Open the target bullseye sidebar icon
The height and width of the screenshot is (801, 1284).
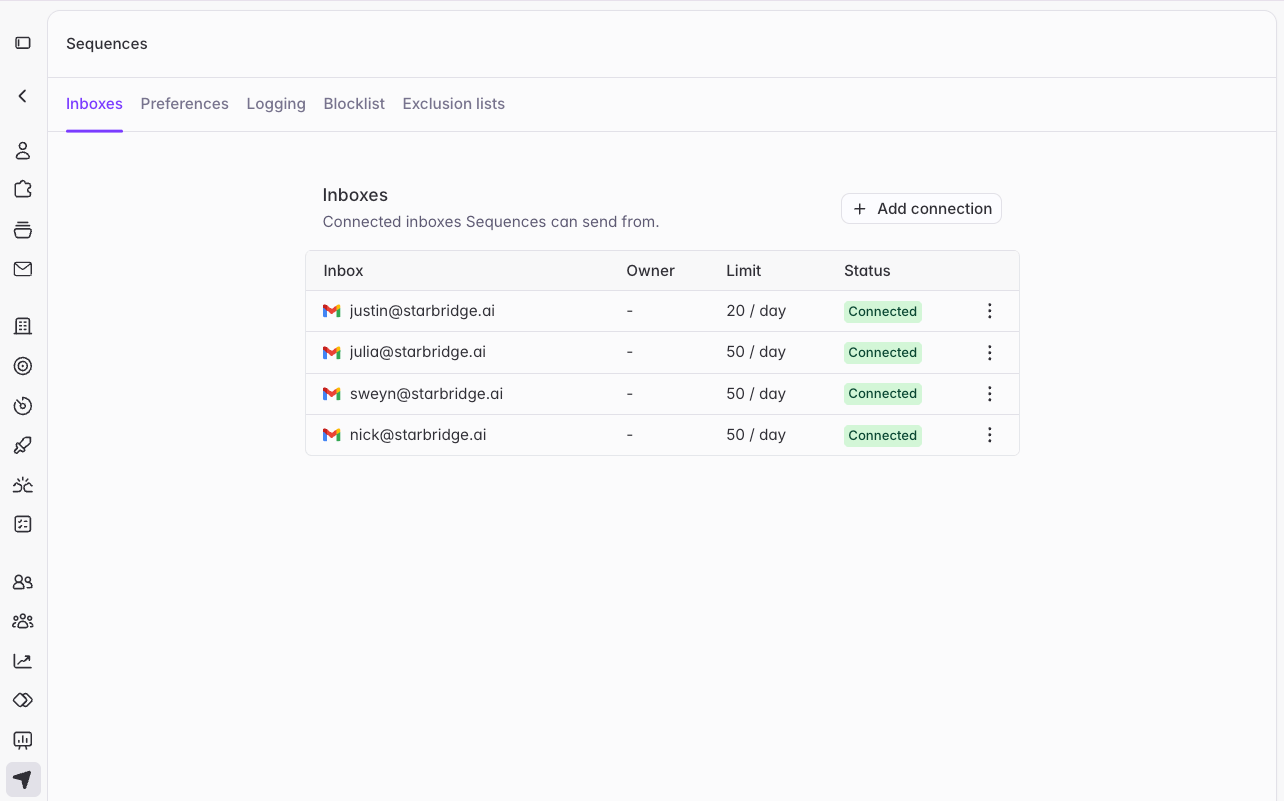(23, 366)
